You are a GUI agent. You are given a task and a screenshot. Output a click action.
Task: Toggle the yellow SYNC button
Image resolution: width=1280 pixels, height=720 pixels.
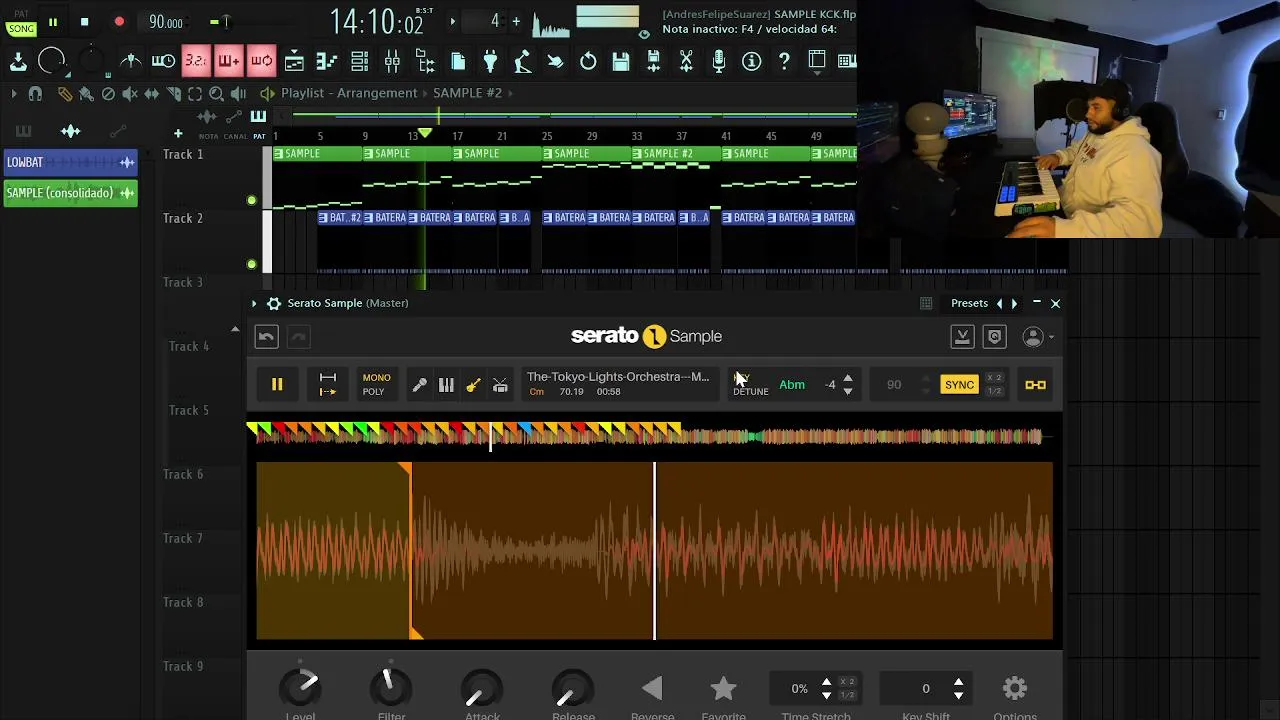point(959,385)
